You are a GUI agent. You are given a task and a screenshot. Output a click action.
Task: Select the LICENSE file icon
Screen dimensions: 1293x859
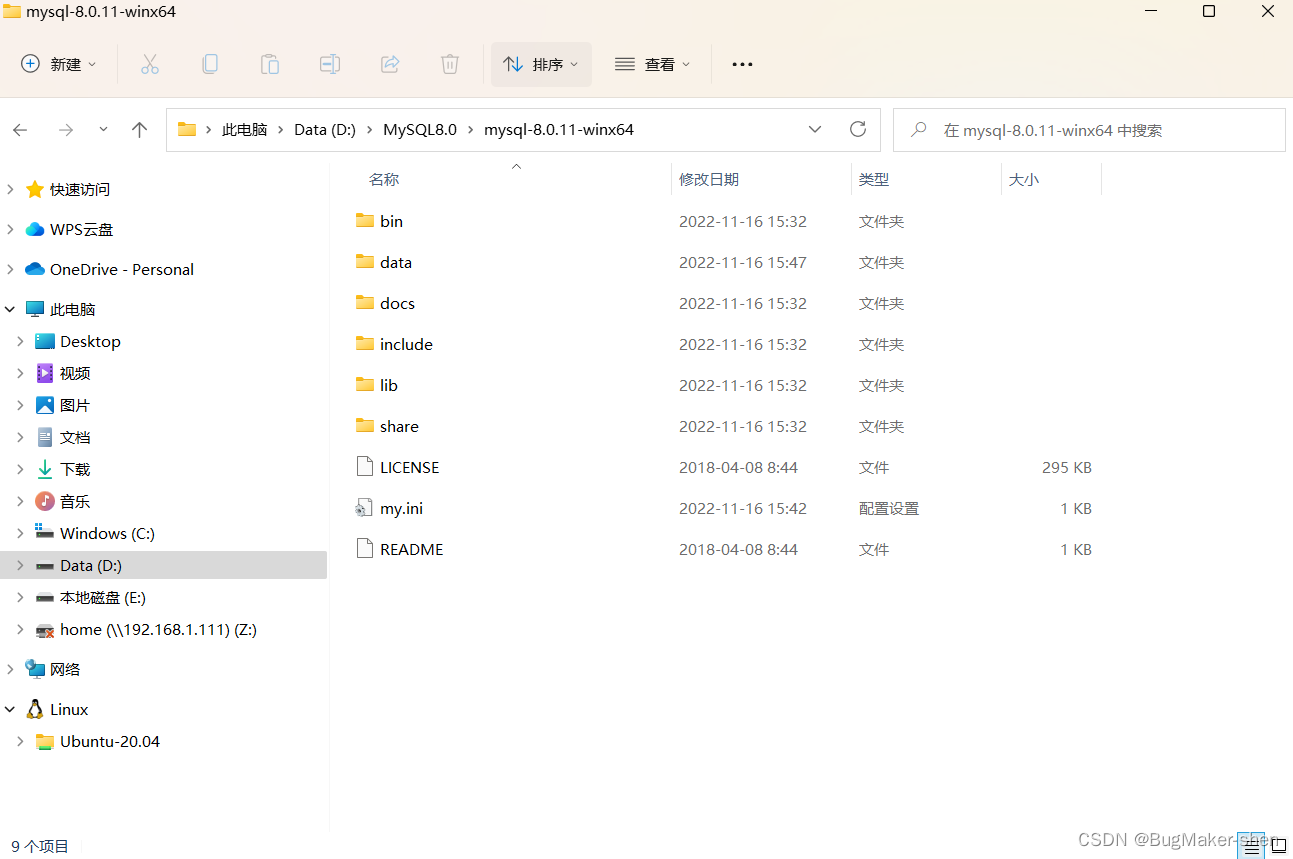tap(365, 466)
